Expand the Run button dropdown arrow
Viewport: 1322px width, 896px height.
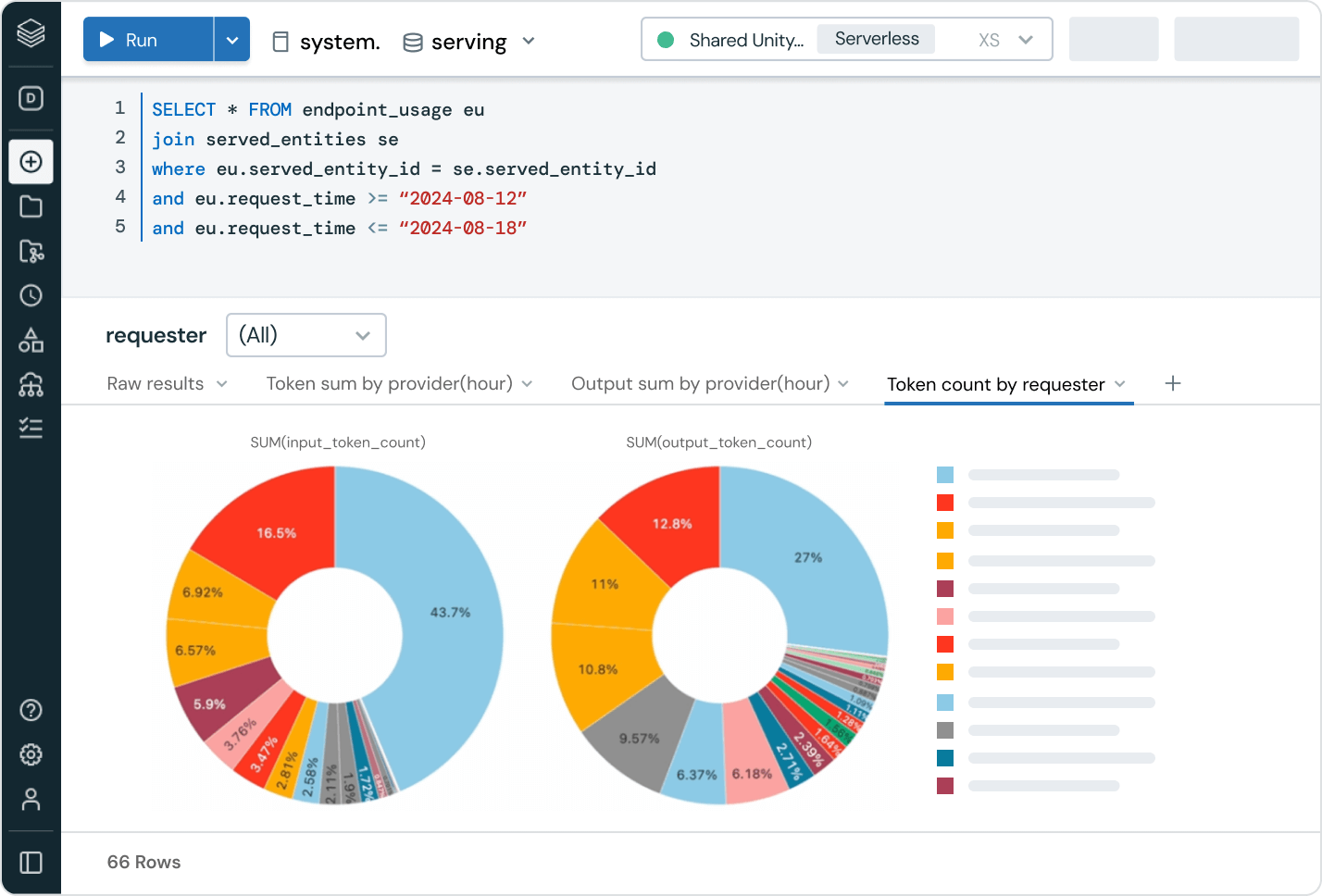coord(232,40)
